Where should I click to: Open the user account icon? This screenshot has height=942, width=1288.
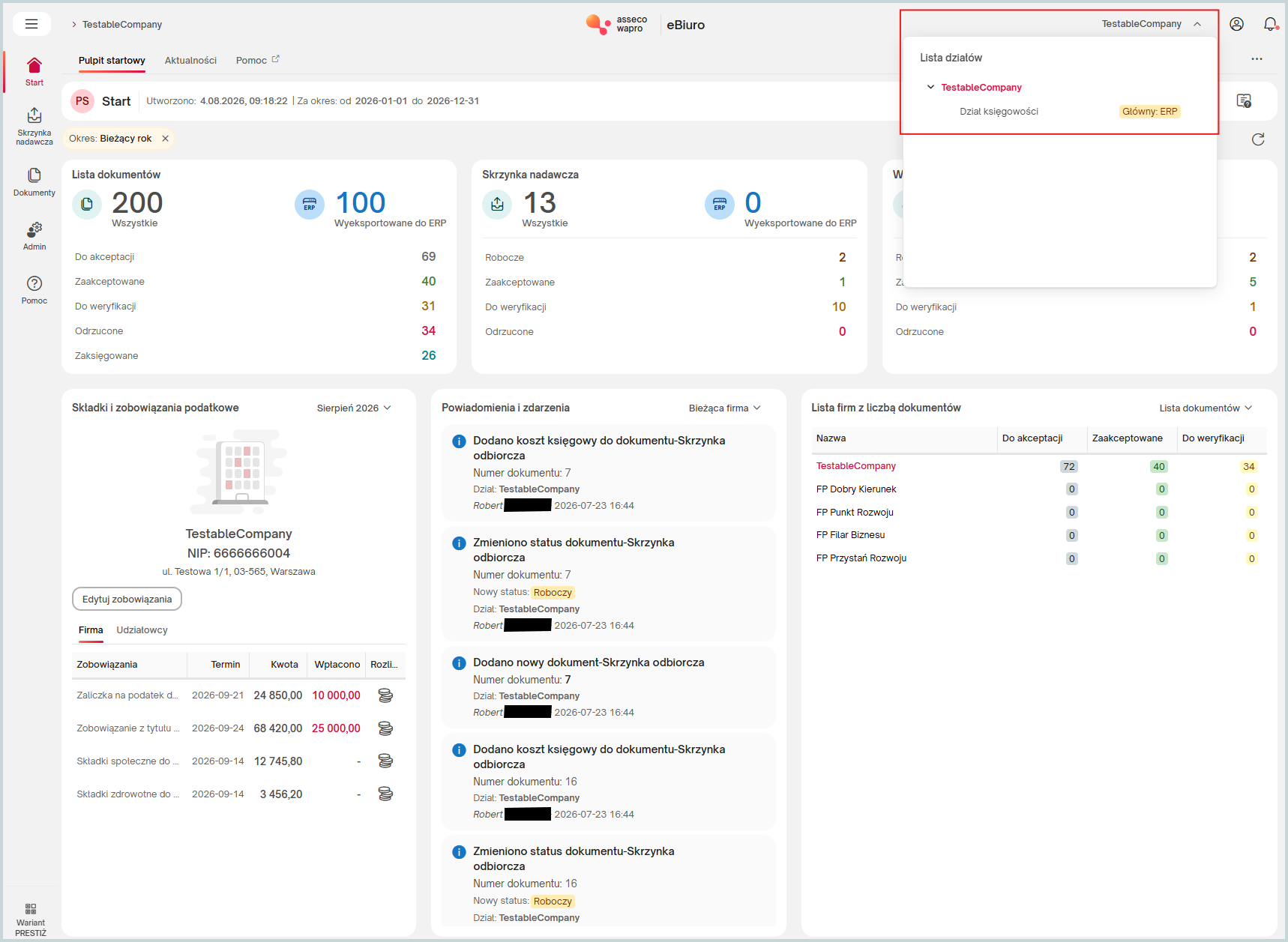1237,24
